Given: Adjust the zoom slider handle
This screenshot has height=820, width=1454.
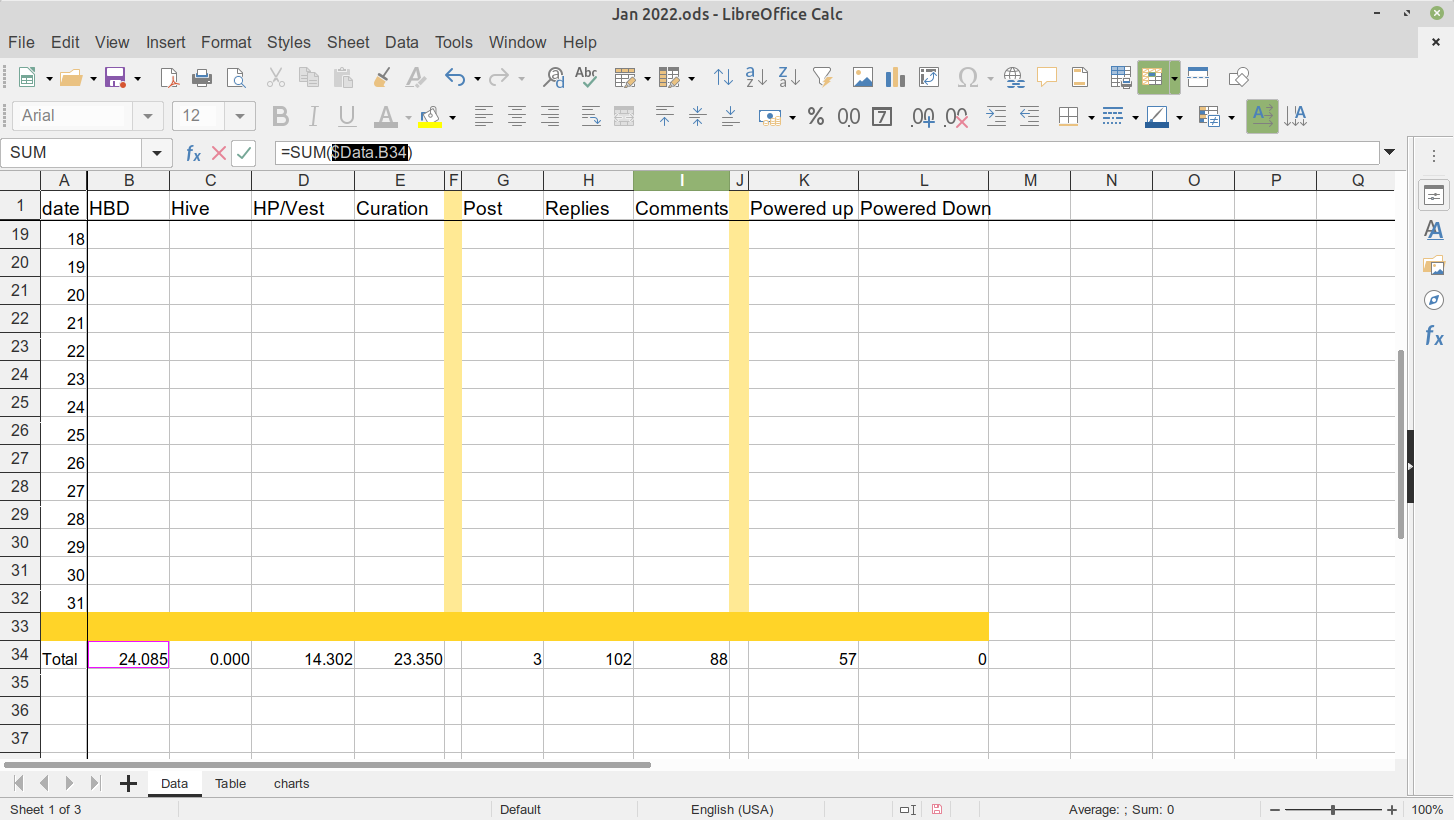Looking at the screenshot, I should (x=1333, y=810).
